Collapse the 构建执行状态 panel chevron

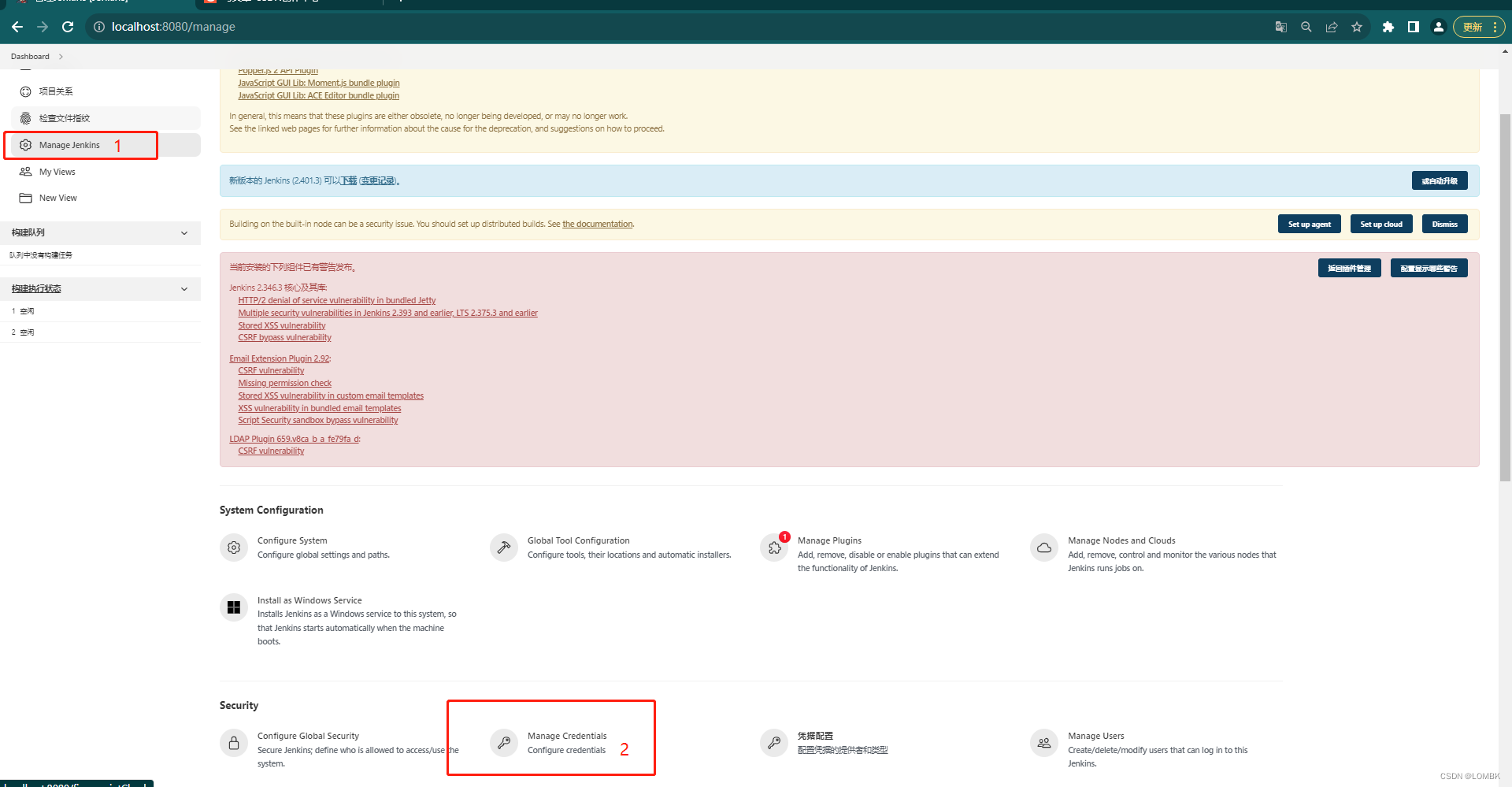click(183, 288)
